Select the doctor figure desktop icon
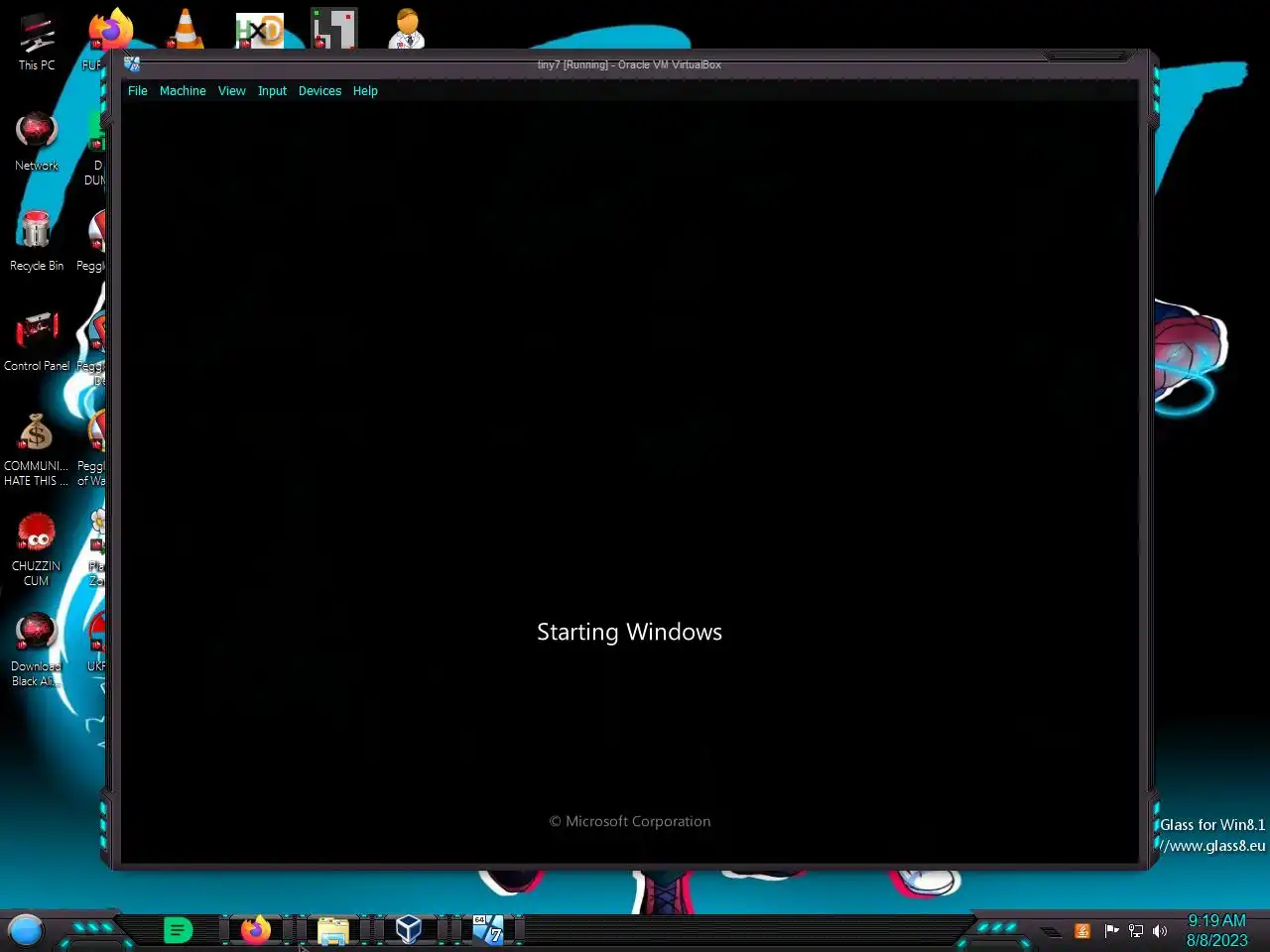This screenshot has height=952, width=1270. (407, 29)
